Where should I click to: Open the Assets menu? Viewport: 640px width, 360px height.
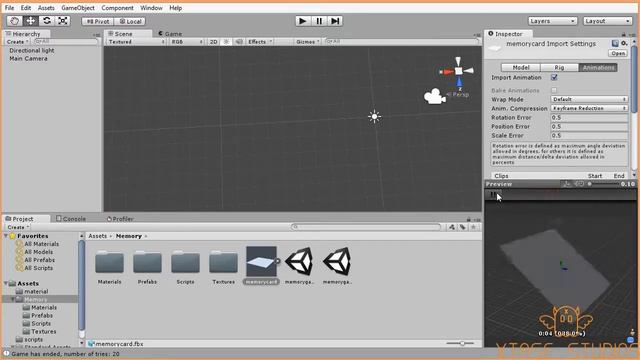coord(46,8)
